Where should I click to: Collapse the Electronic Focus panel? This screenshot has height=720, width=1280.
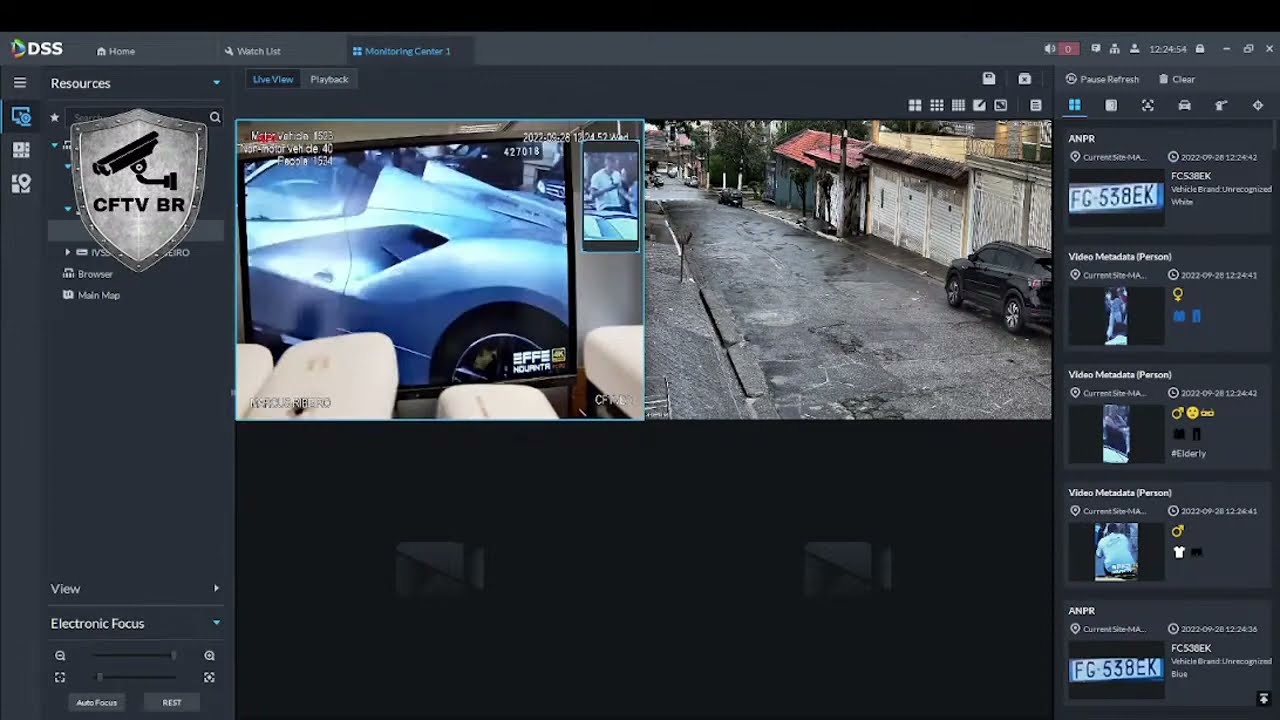coord(216,623)
